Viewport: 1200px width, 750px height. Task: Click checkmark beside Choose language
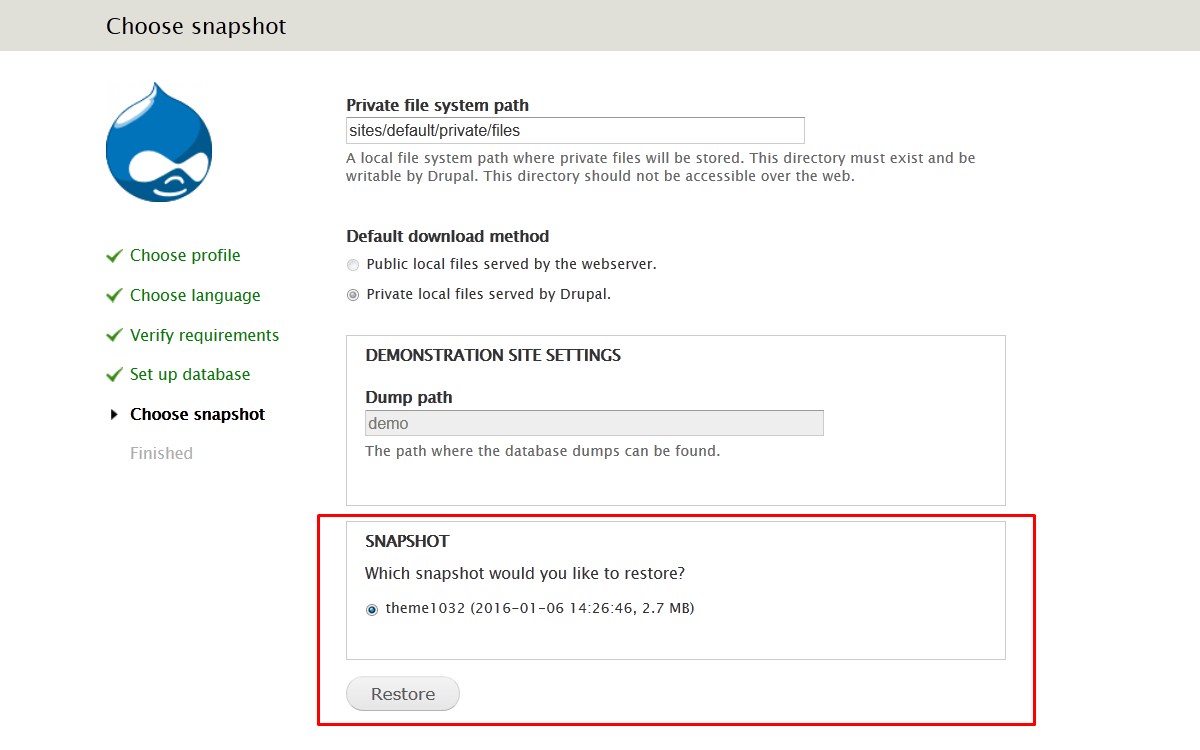[114, 296]
